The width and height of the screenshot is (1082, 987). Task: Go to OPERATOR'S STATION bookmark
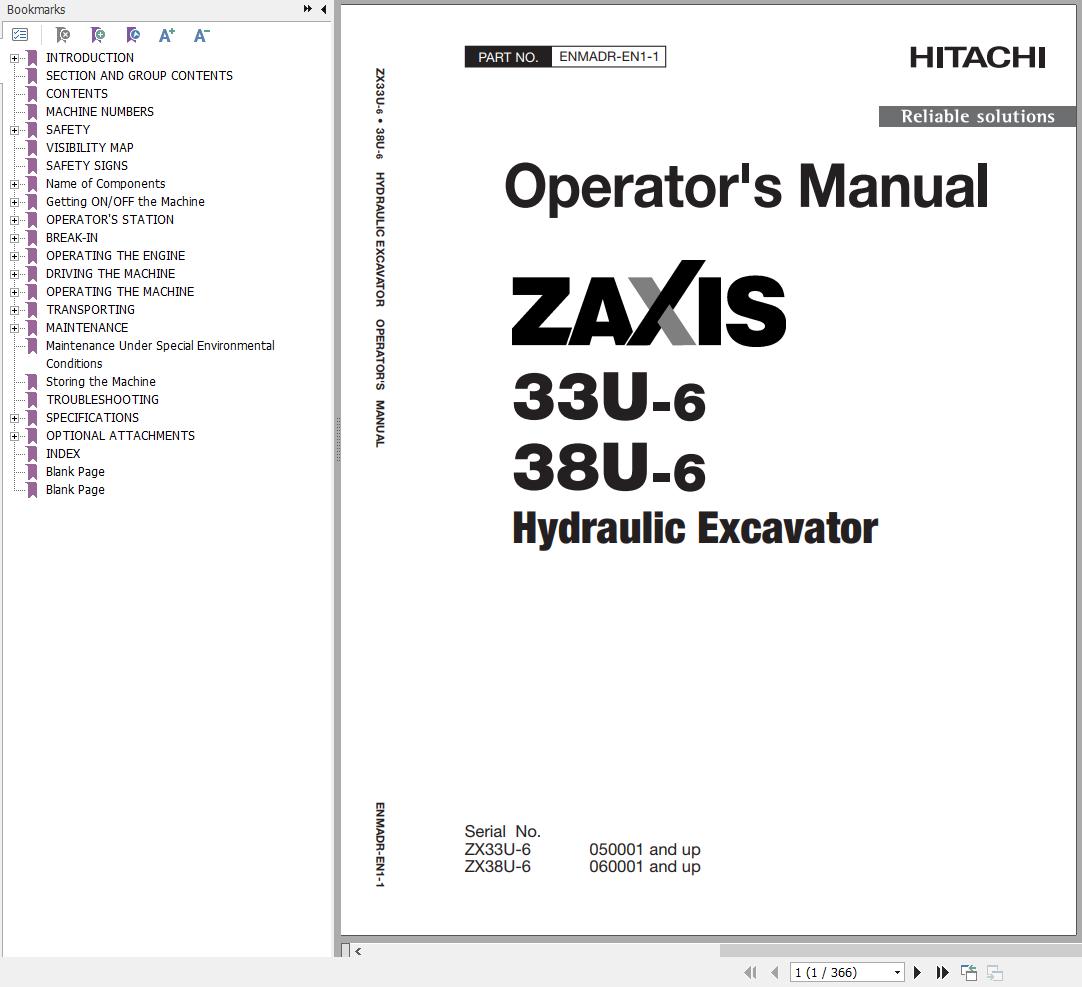click(x=110, y=219)
